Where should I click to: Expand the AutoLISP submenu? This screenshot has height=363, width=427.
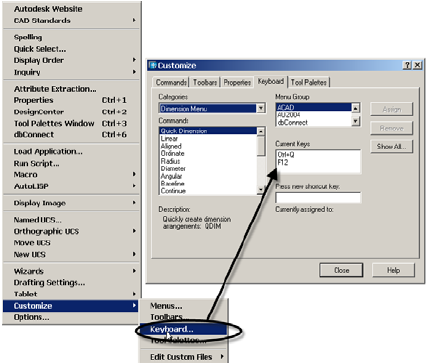click(x=71, y=186)
